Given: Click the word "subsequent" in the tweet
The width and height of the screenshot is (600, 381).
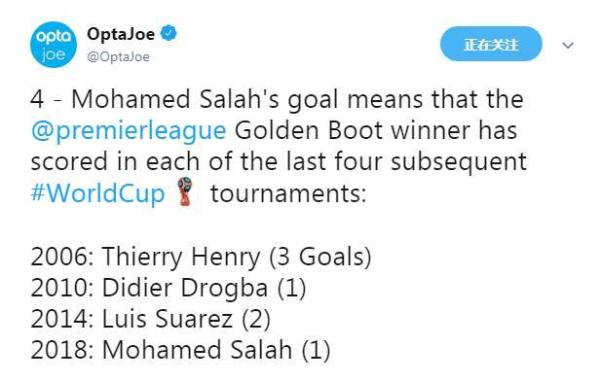Looking at the screenshot, I should 459,163.
